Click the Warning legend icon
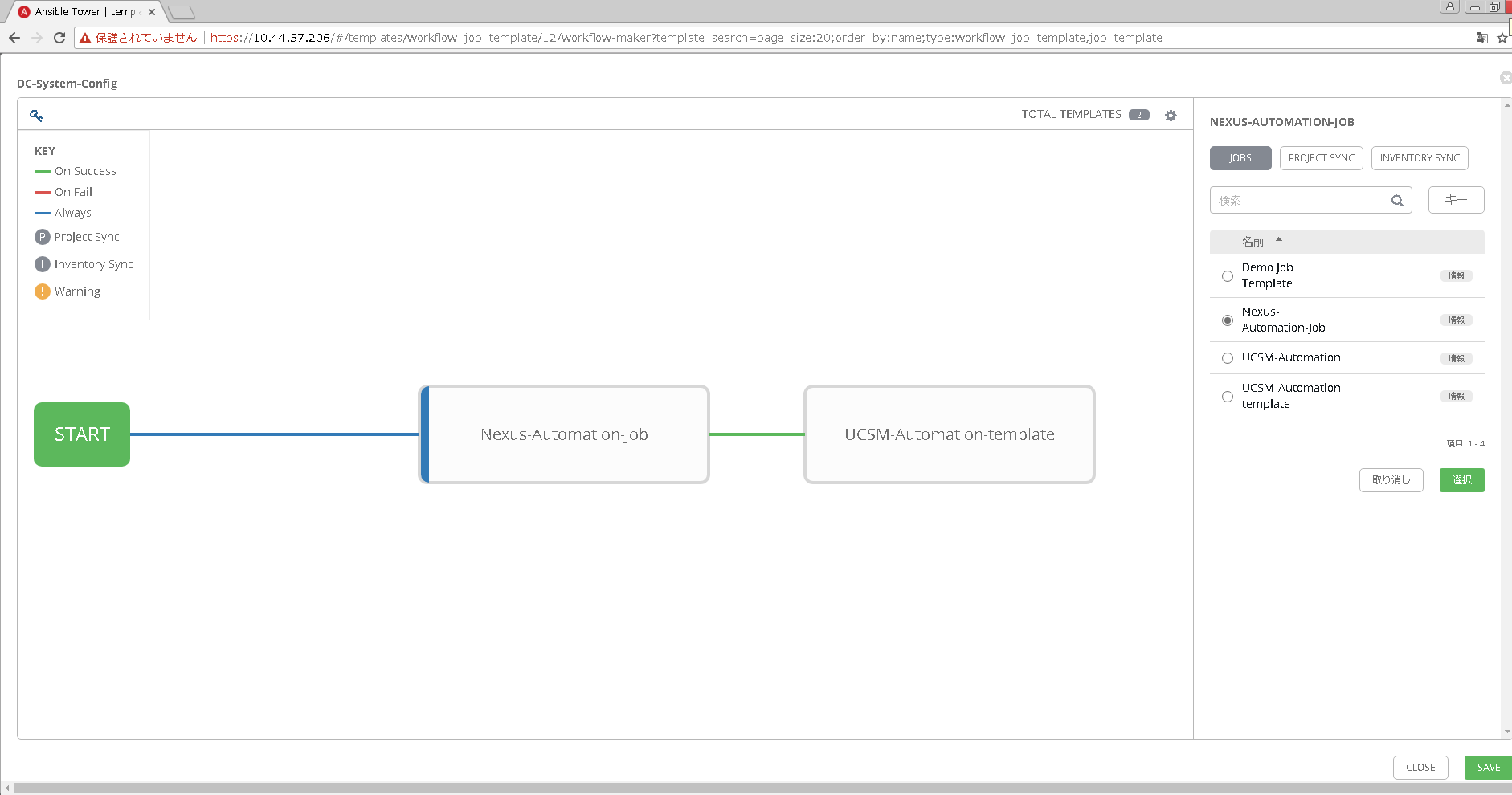This screenshot has height=795, width=1512. click(x=43, y=291)
